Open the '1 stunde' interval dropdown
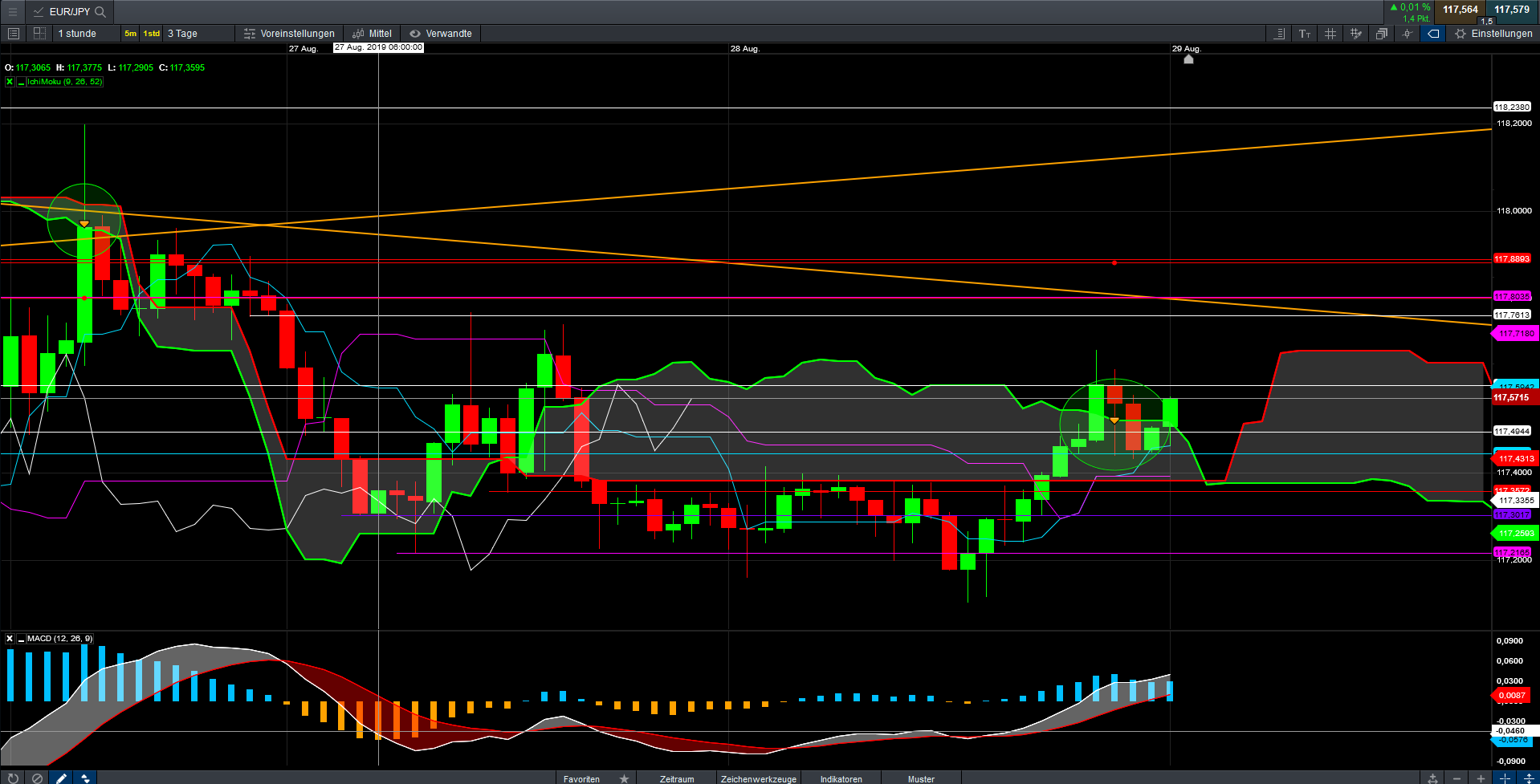 [77, 34]
